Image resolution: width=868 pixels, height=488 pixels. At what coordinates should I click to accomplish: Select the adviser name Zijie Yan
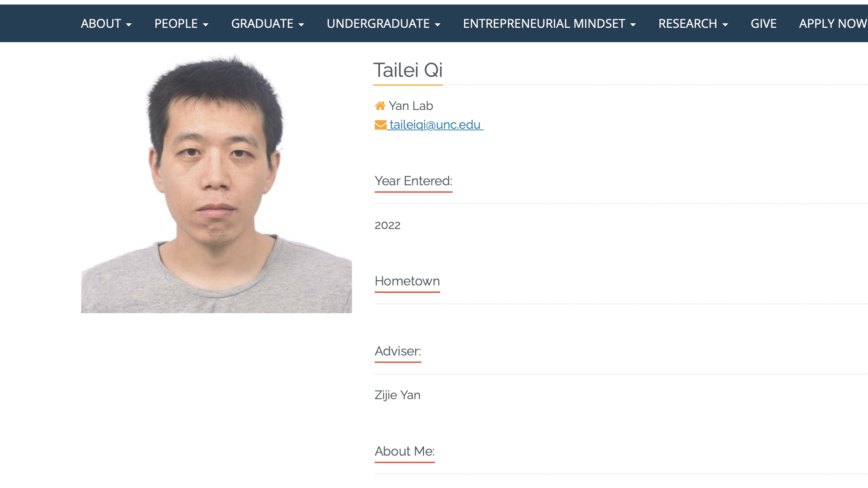pyautogui.click(x=397, y=395)
